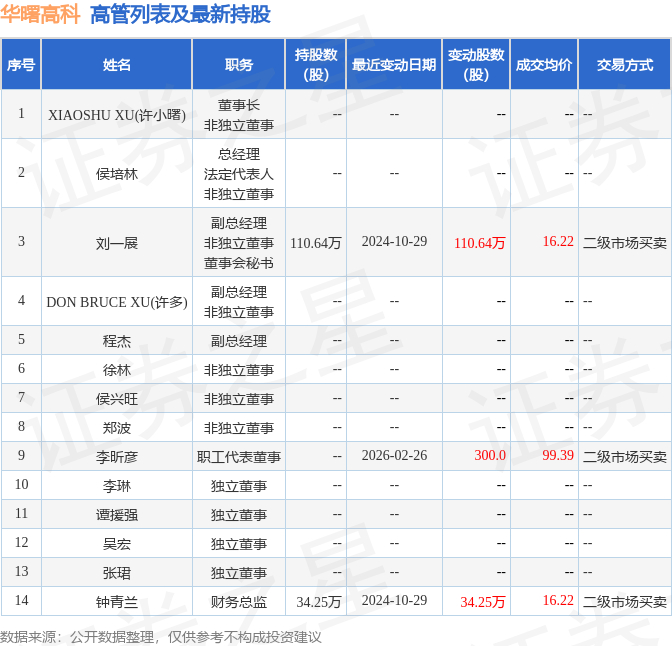
Task: Click the date 2026-02-26
Action: coord(394,455)
